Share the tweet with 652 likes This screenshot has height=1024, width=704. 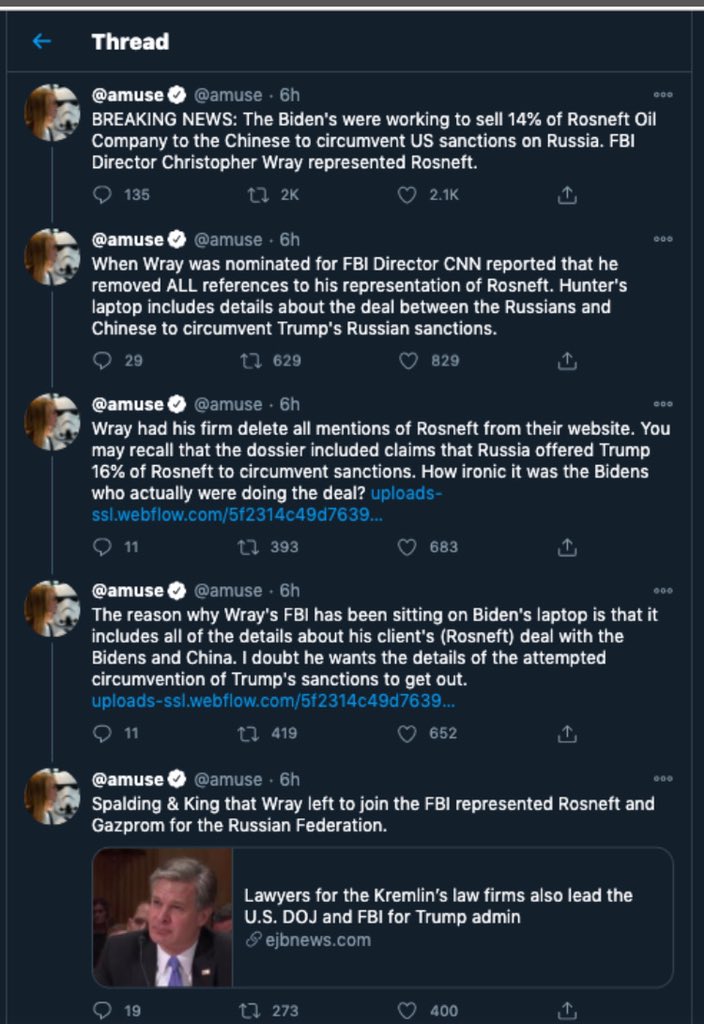(x=567, y=733)
